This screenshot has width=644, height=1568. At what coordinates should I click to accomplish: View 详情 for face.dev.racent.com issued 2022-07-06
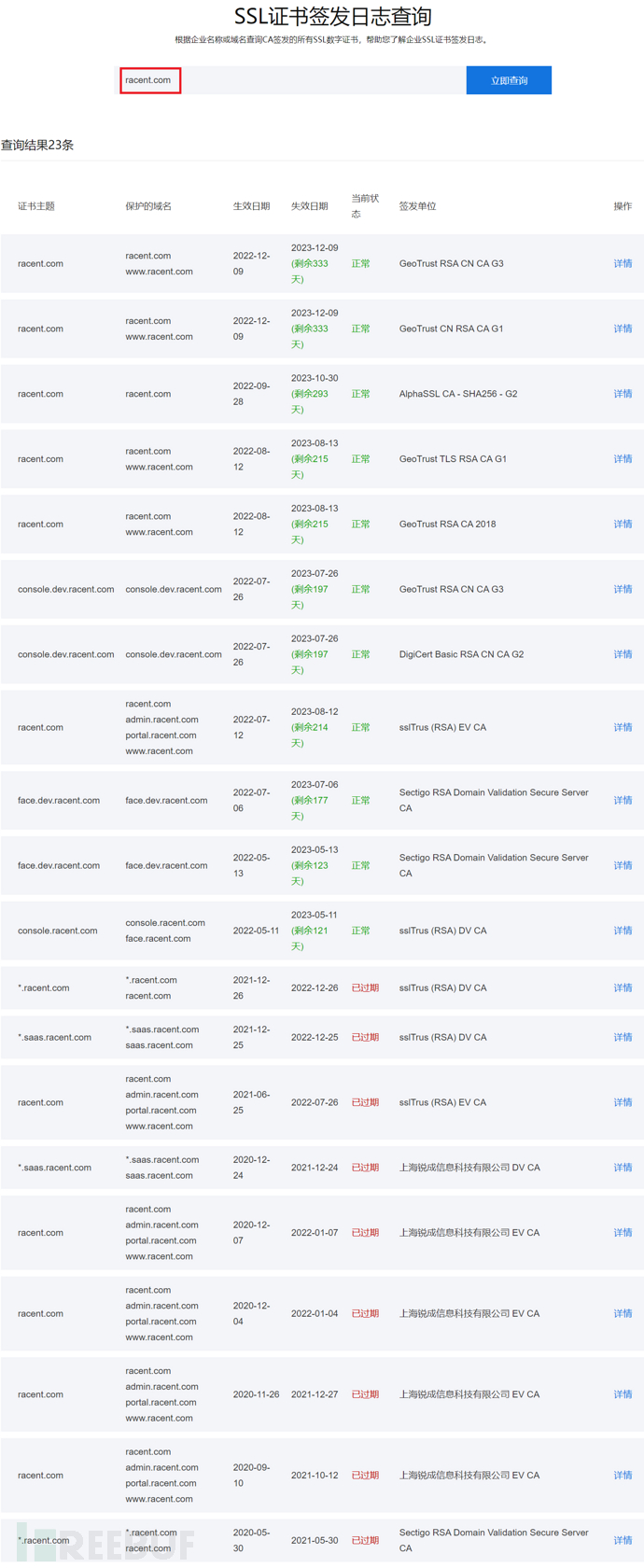point(623,800)
